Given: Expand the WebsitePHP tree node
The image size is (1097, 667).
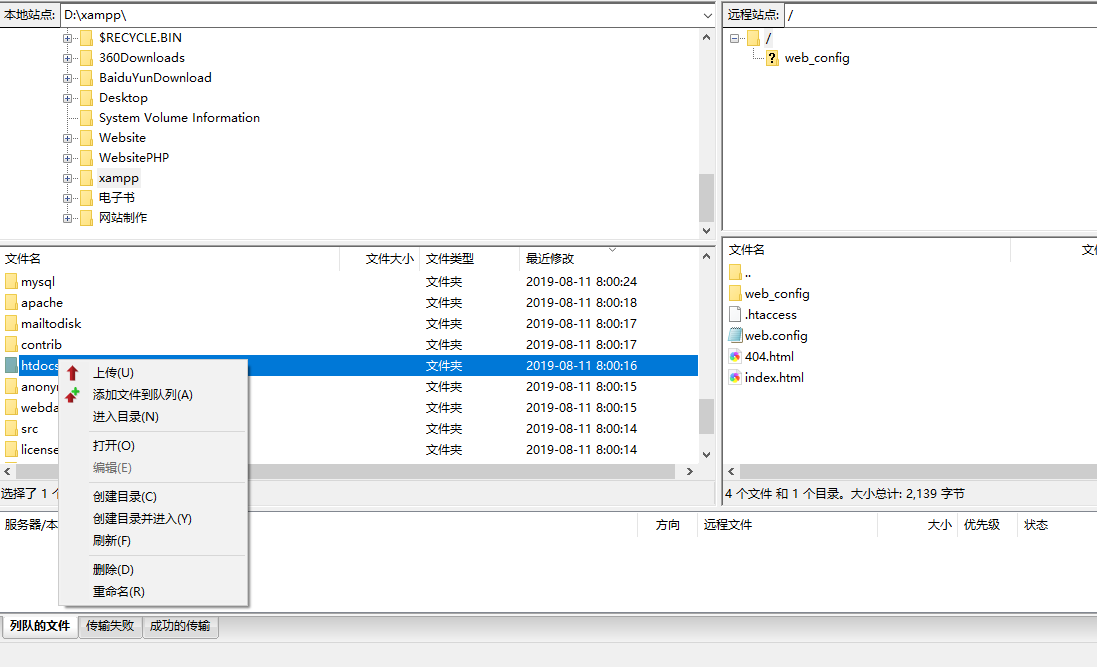Looking at the screenshot, I should (68, 158).
